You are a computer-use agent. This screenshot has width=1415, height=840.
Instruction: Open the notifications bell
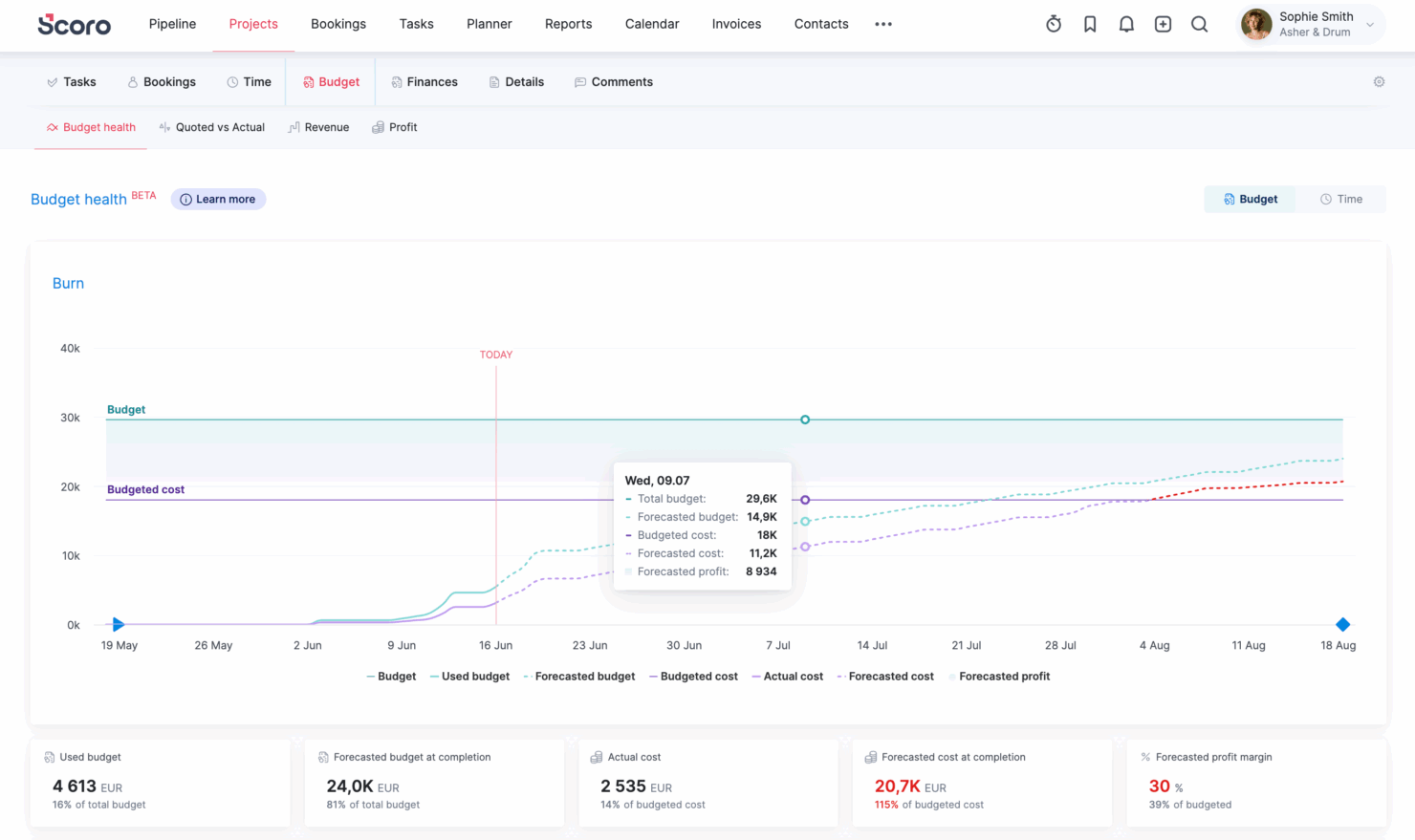[1126, 24]
